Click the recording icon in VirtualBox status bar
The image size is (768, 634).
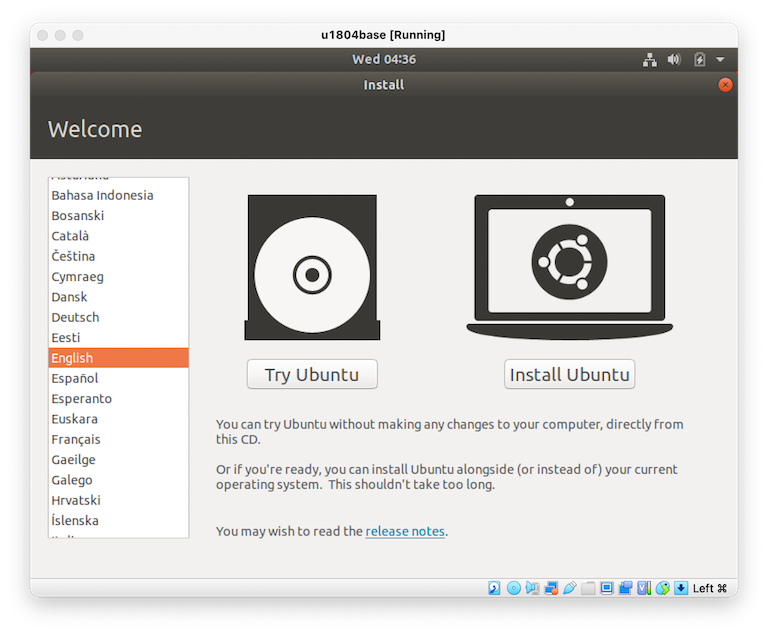coord(625,587)
